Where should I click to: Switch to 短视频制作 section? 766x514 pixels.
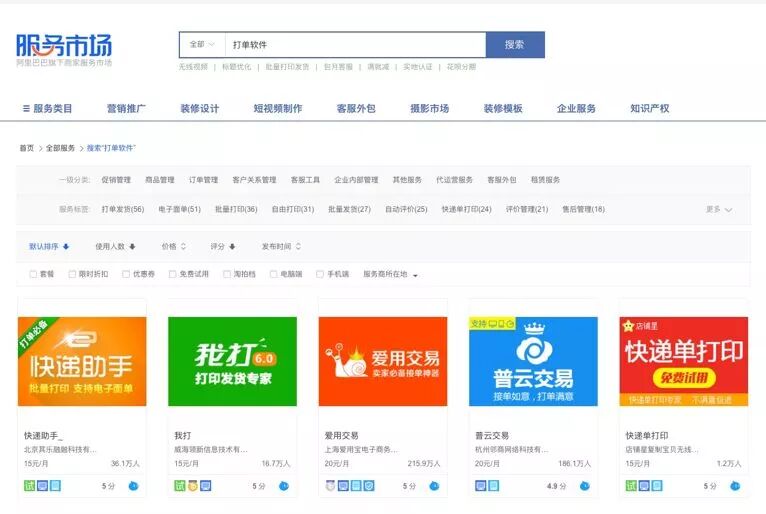(278, 108)
